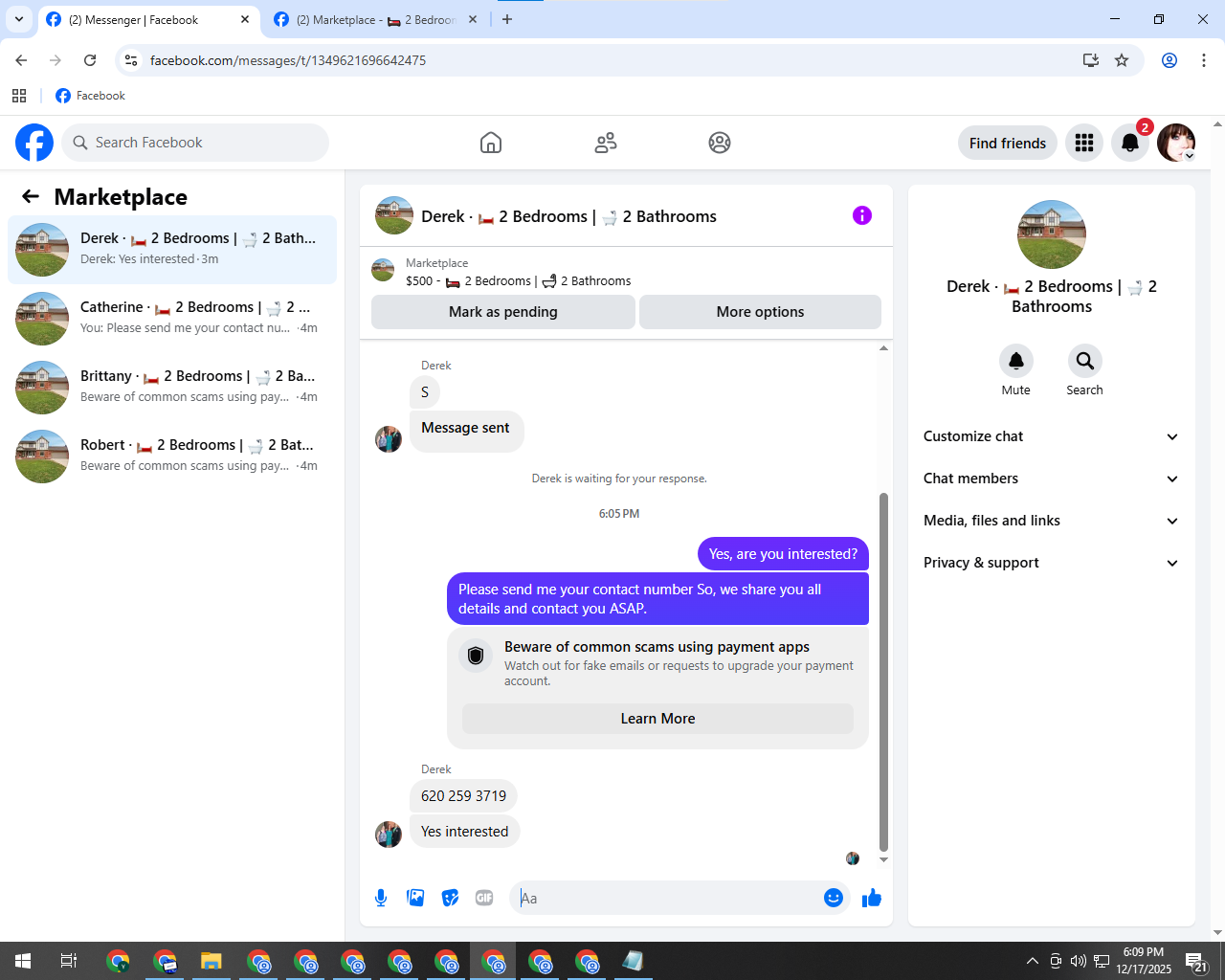This screenshot has height=980, width=1225.
Task: Click Learn More about scams
Action: click(x=657, y=719)
